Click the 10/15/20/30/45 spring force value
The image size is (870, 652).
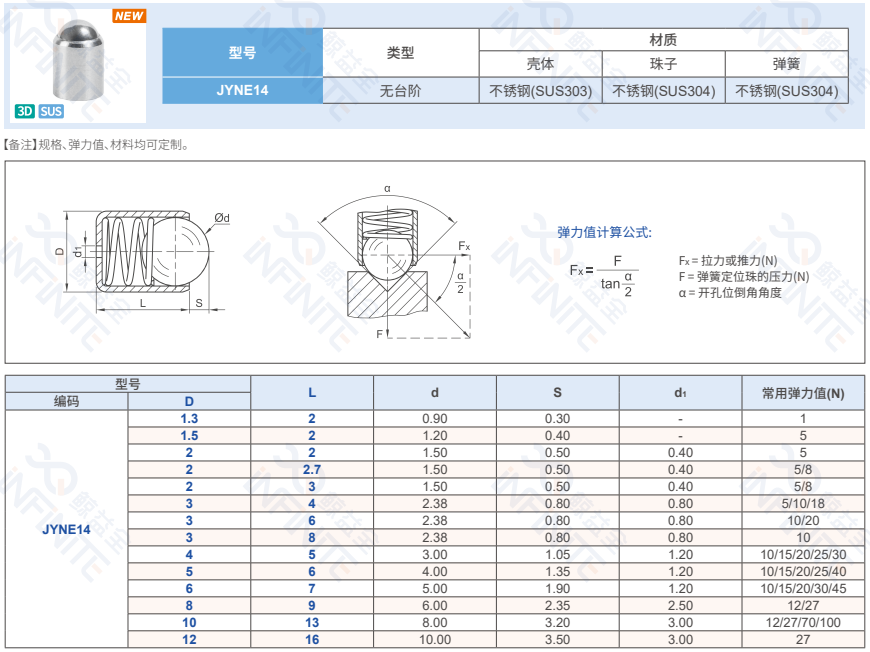point(802,589)
